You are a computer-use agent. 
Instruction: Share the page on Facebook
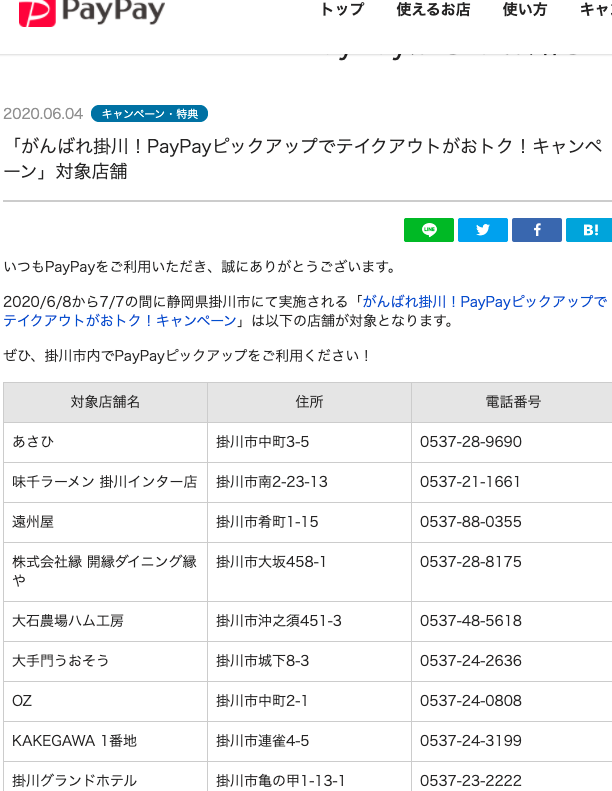tap(537, 230)
